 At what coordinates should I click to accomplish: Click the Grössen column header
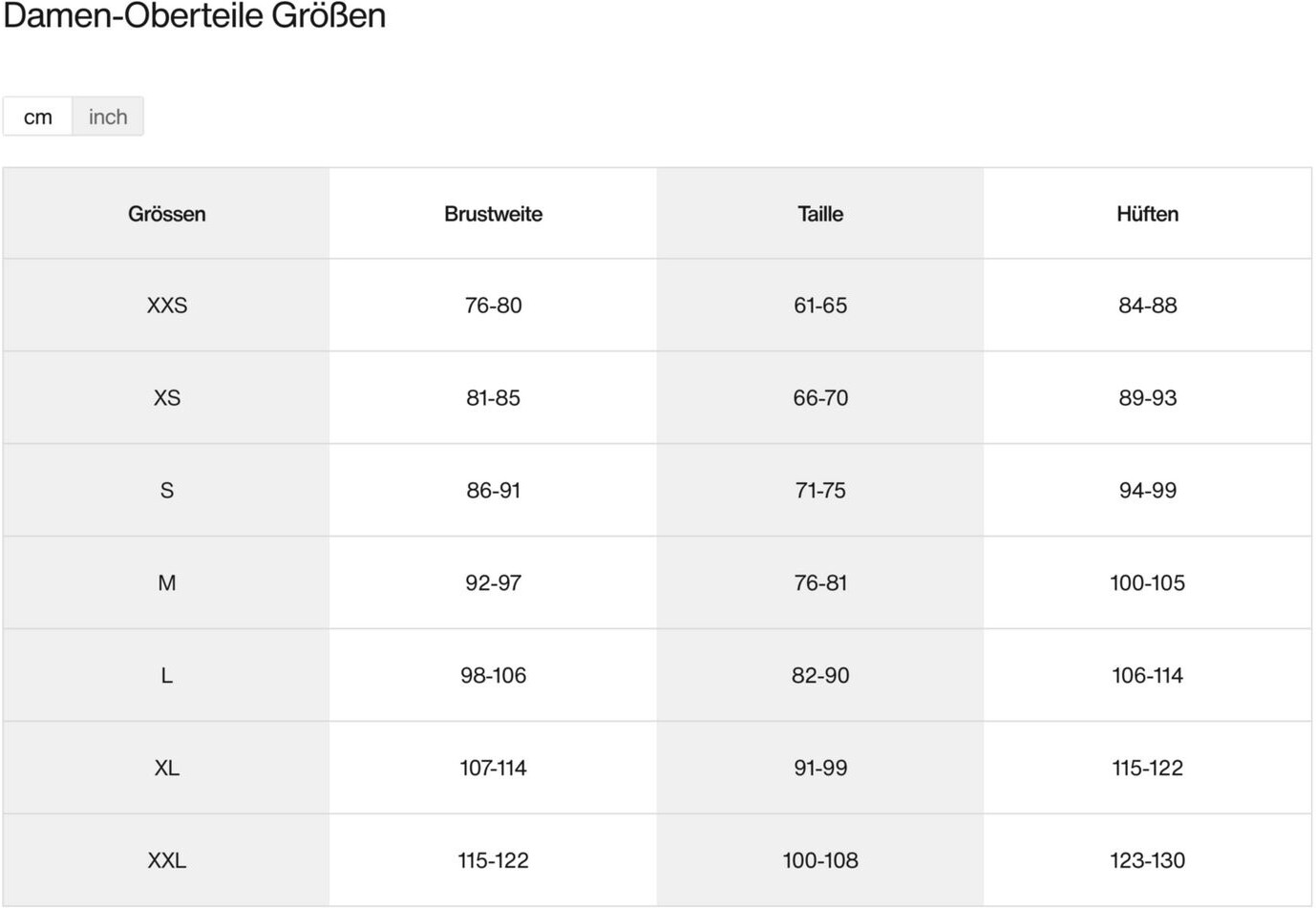(167, 214)
